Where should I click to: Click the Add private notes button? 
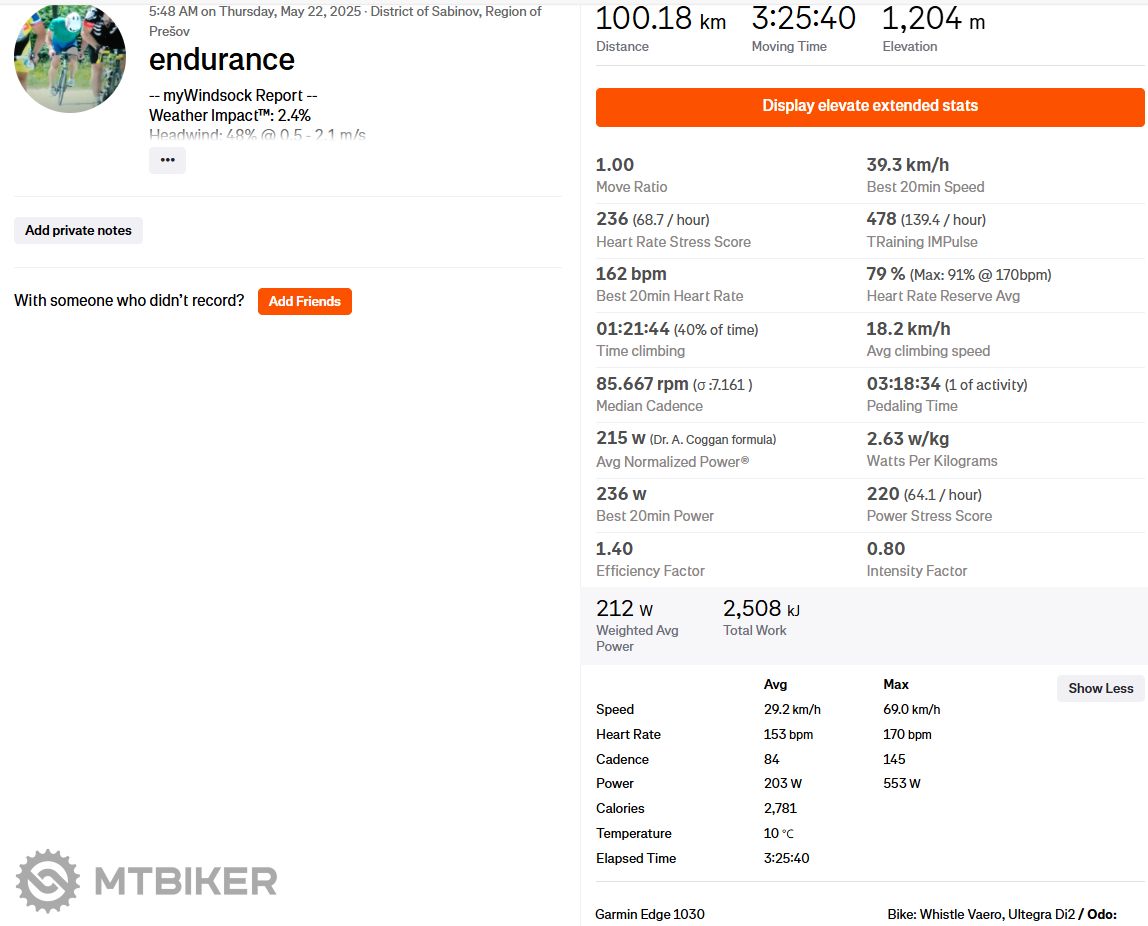point(78,230)
